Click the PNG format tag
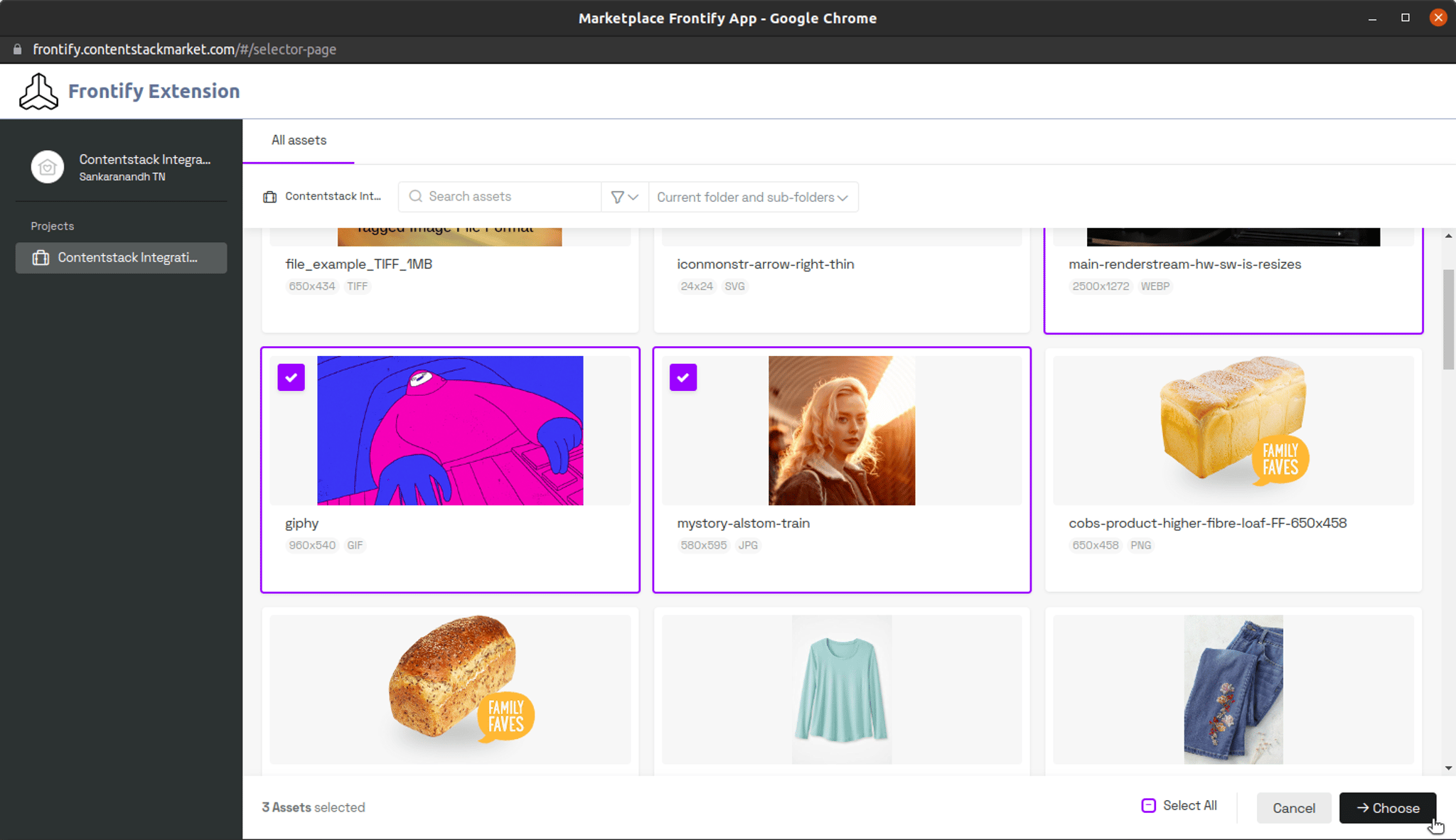This screenshot has height=840, width=1456. tap(1140, 546)
